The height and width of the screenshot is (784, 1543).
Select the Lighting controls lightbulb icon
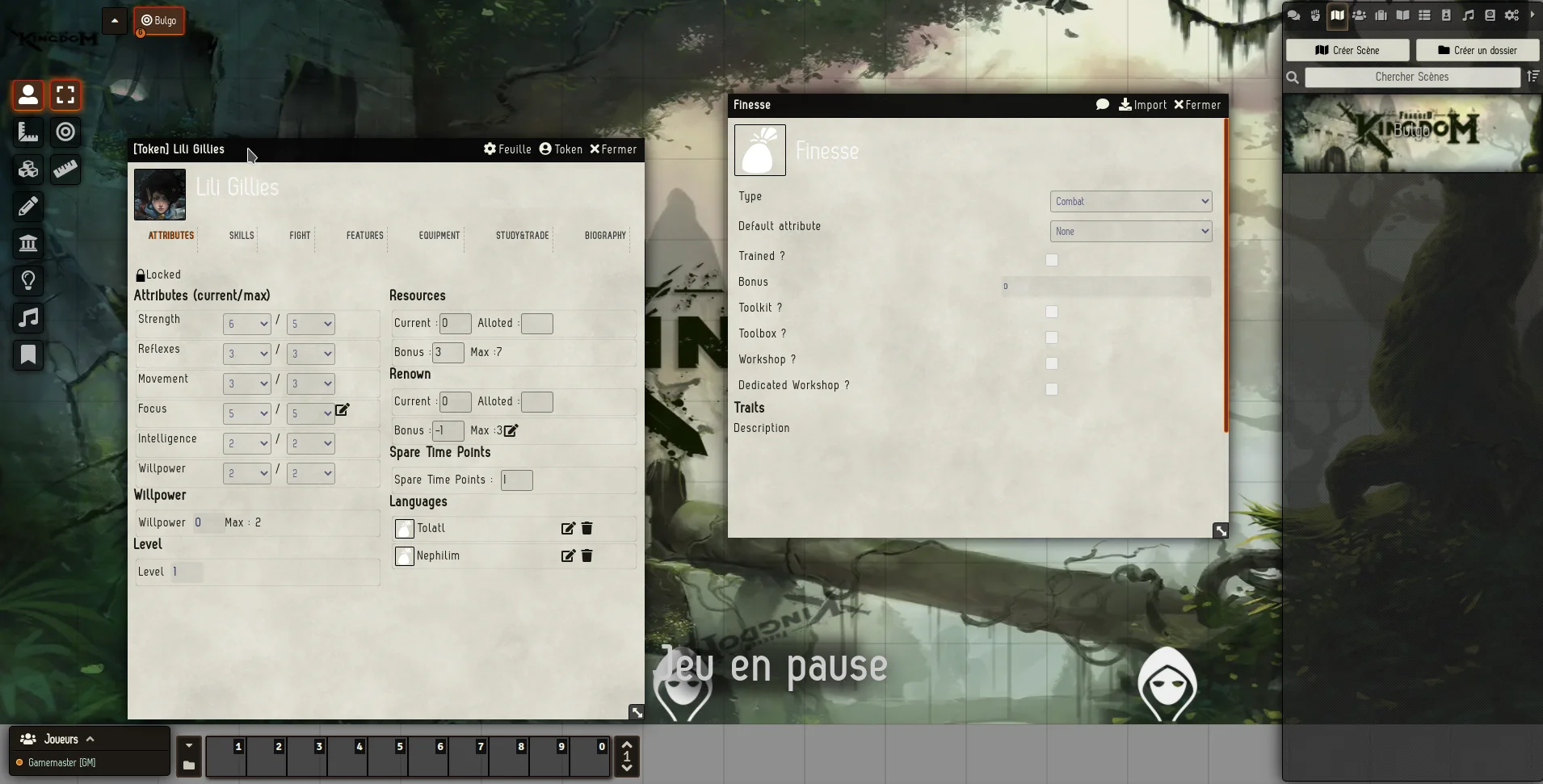28,281
